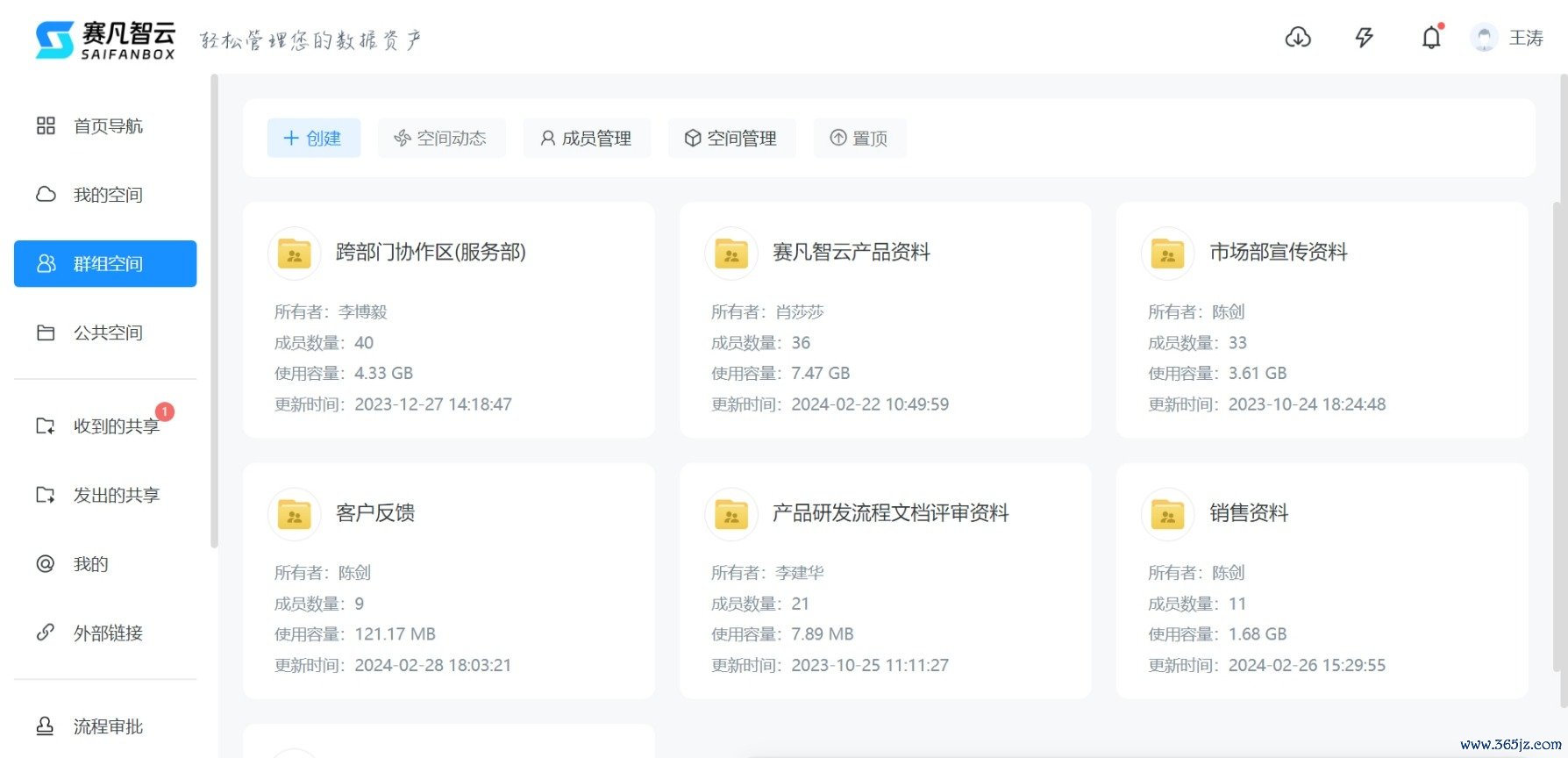The width and height of the screenshot is (1568, 758).
Task: Click owner text 所有者: 李博毅
Action: point(331,311)
